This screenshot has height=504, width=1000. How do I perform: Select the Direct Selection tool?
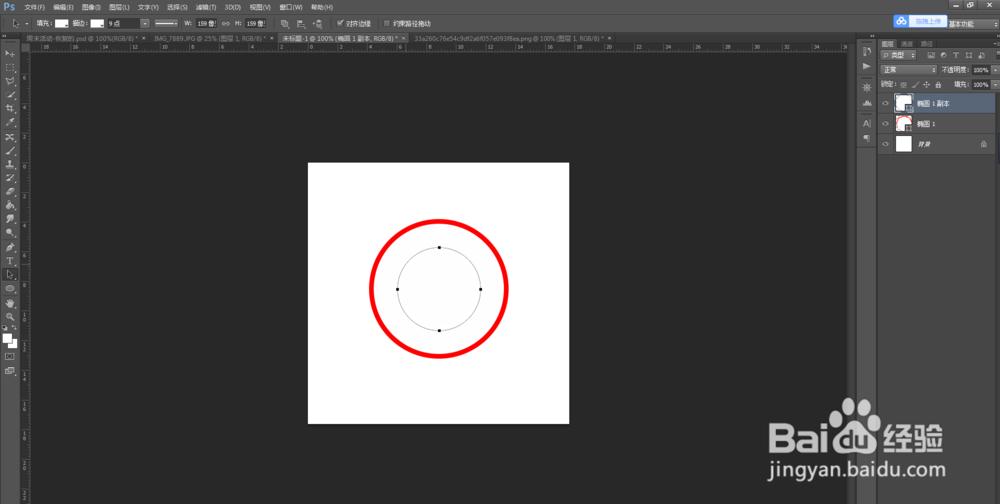click(x=10, y=275)
